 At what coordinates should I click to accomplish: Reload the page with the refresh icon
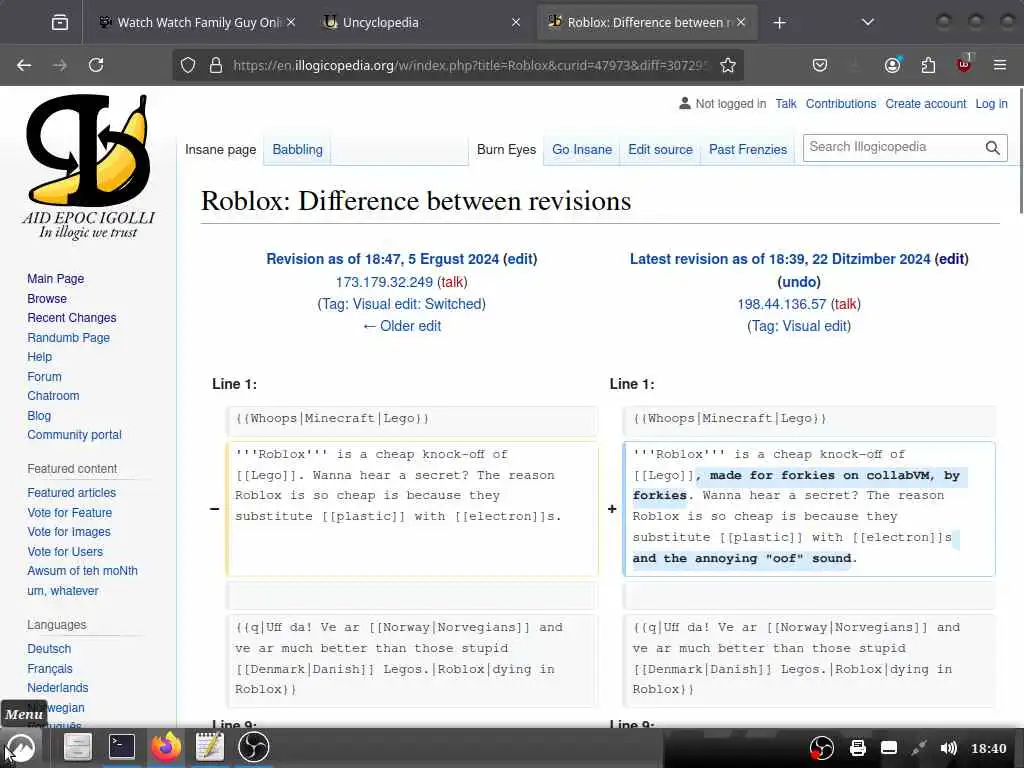96,65
